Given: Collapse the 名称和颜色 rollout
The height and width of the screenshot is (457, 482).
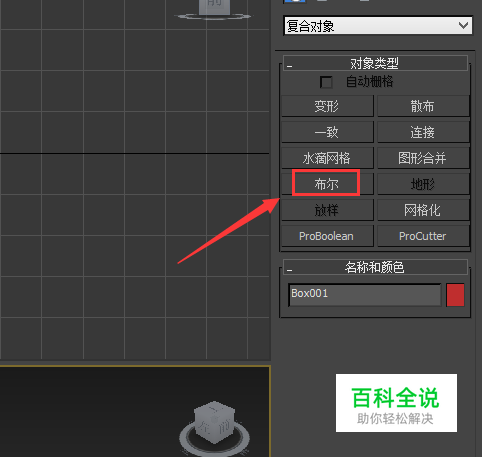Looking at the screenshot, I should 375,267.
